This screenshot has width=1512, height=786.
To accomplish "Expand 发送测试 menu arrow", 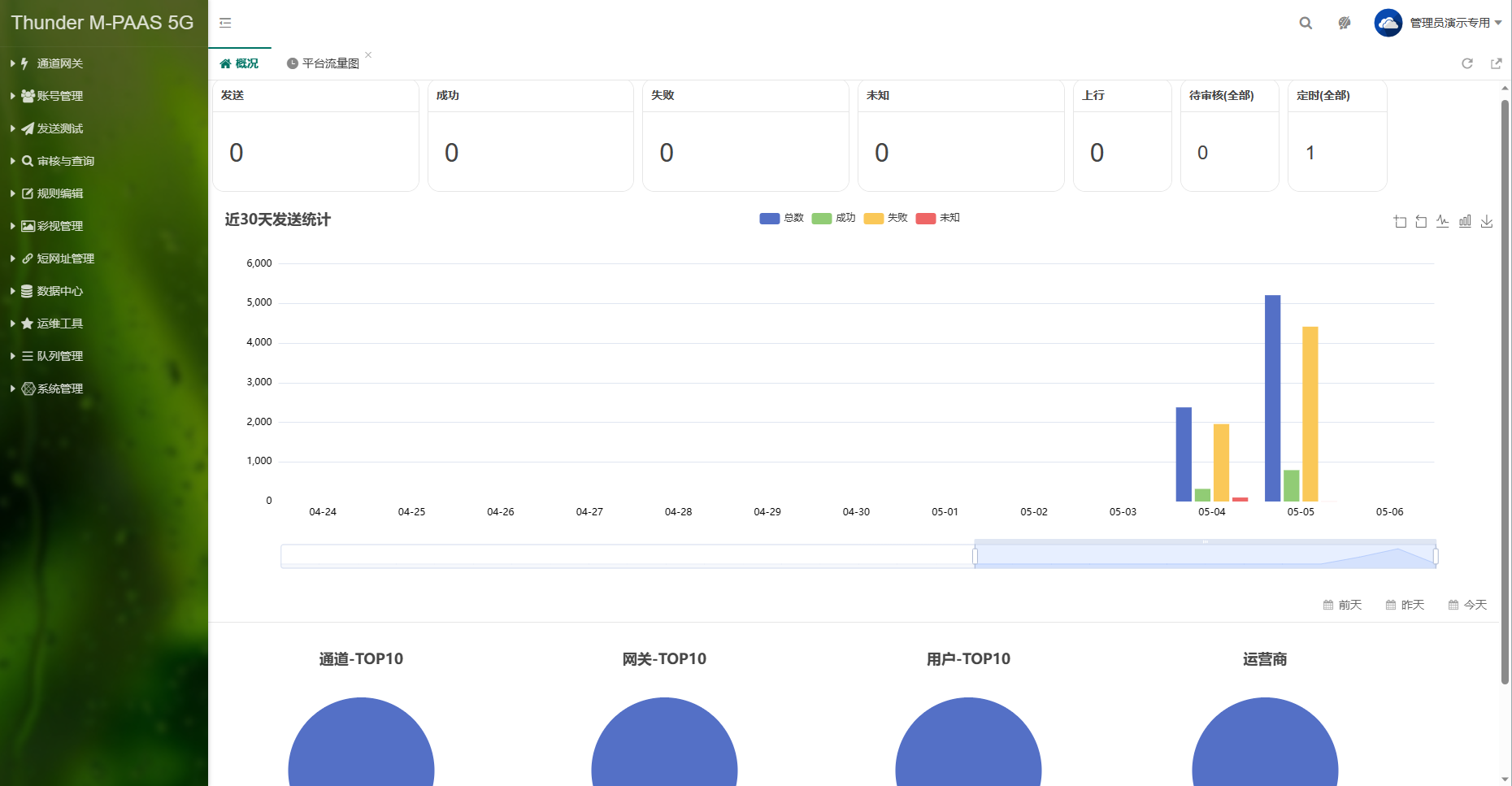I will (13, 128).
